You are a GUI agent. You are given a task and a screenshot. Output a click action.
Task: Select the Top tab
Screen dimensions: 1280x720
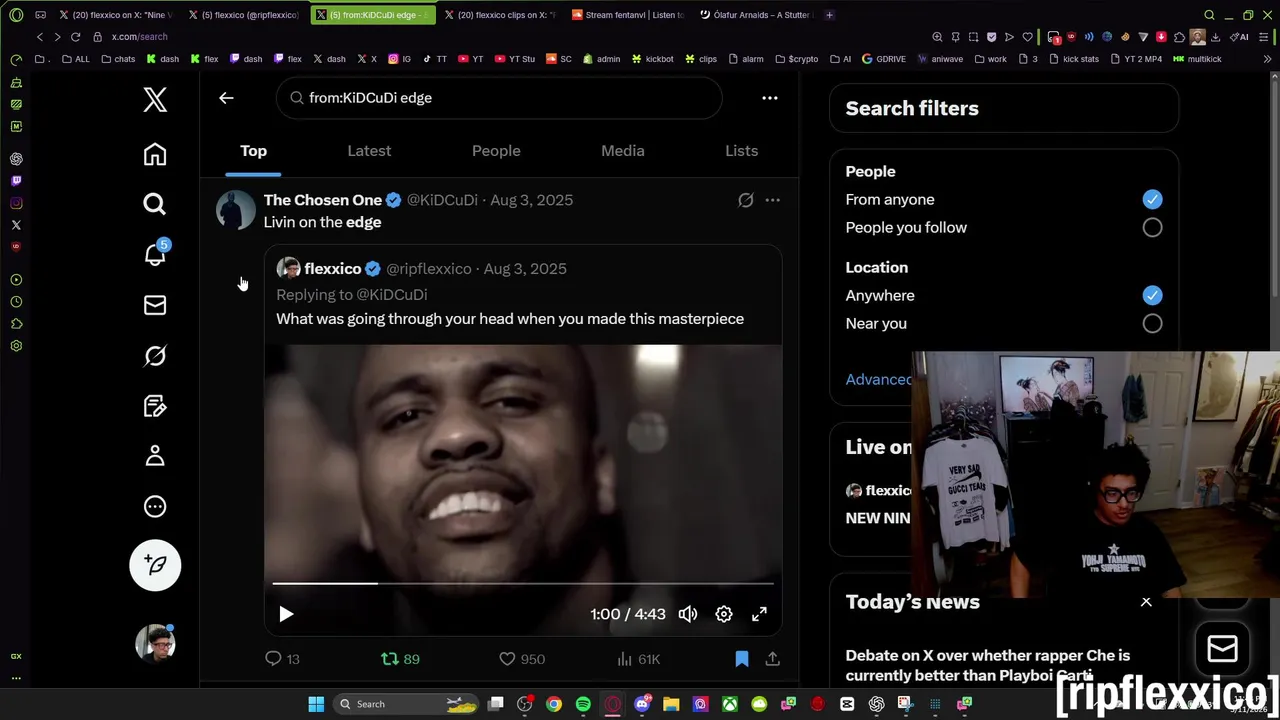(253, 151)
